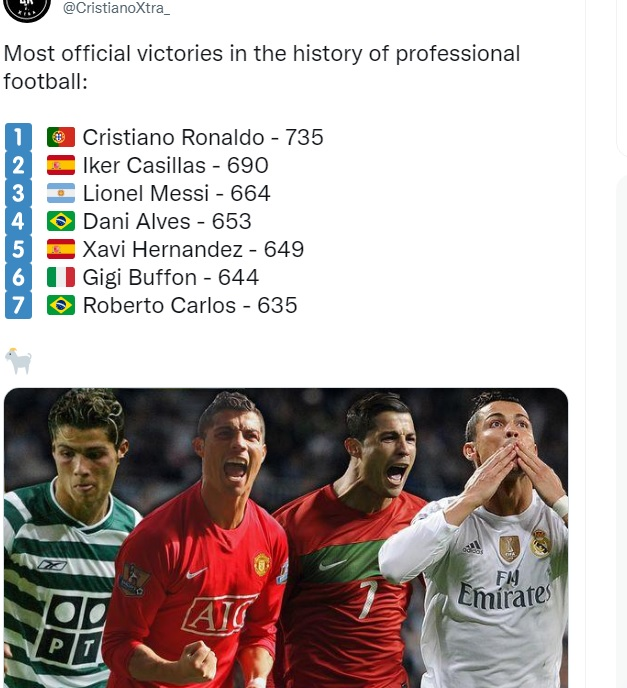
Task: Click the Spain flag beside Xavi Hernandez
Action: [61, 249]
